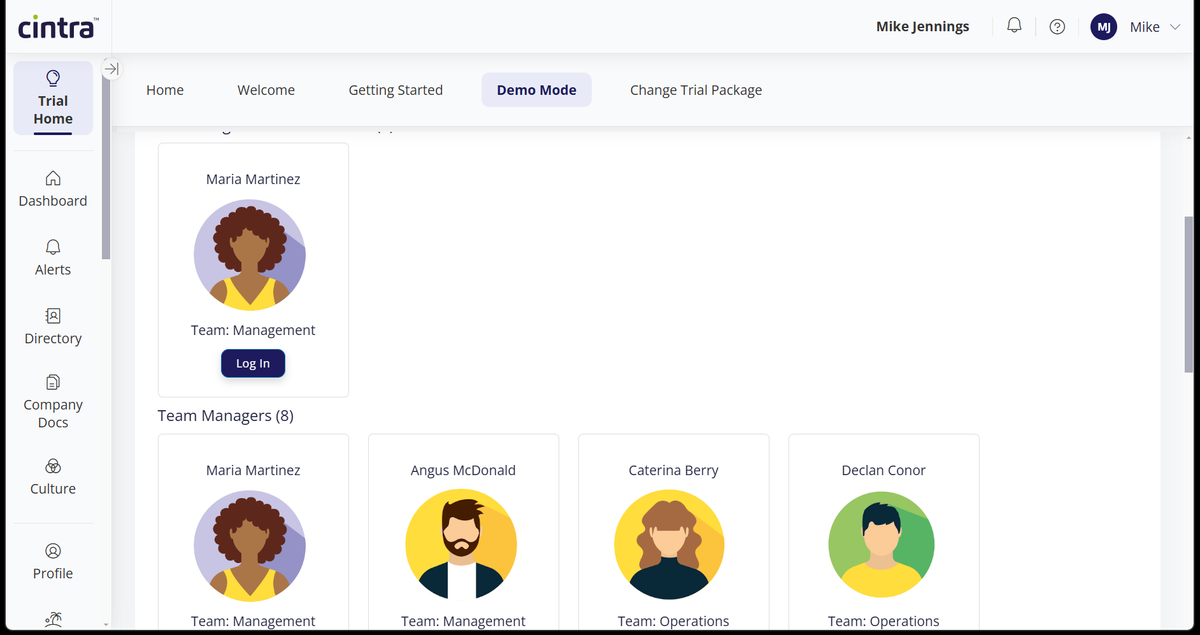Select the Culture sidebar icon
1200x635 pixels.
click(x=52, y=478)
